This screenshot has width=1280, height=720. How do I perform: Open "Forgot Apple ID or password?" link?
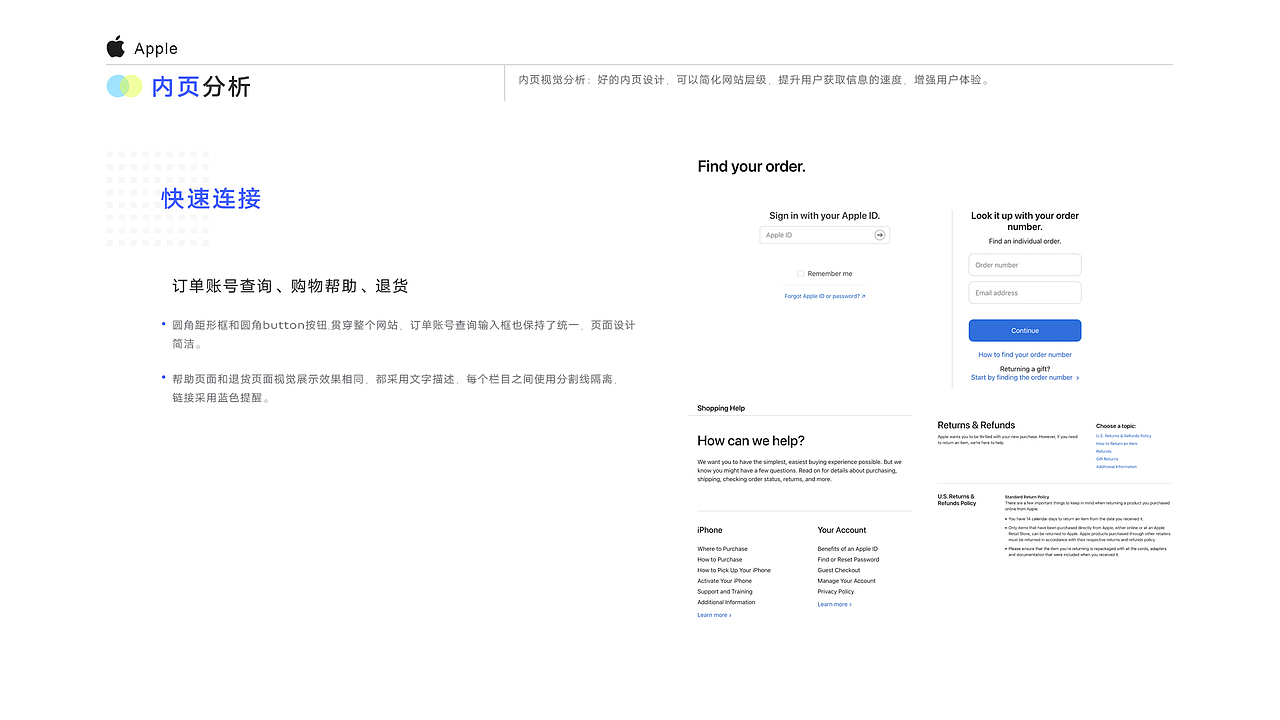[x=822, y=296]
